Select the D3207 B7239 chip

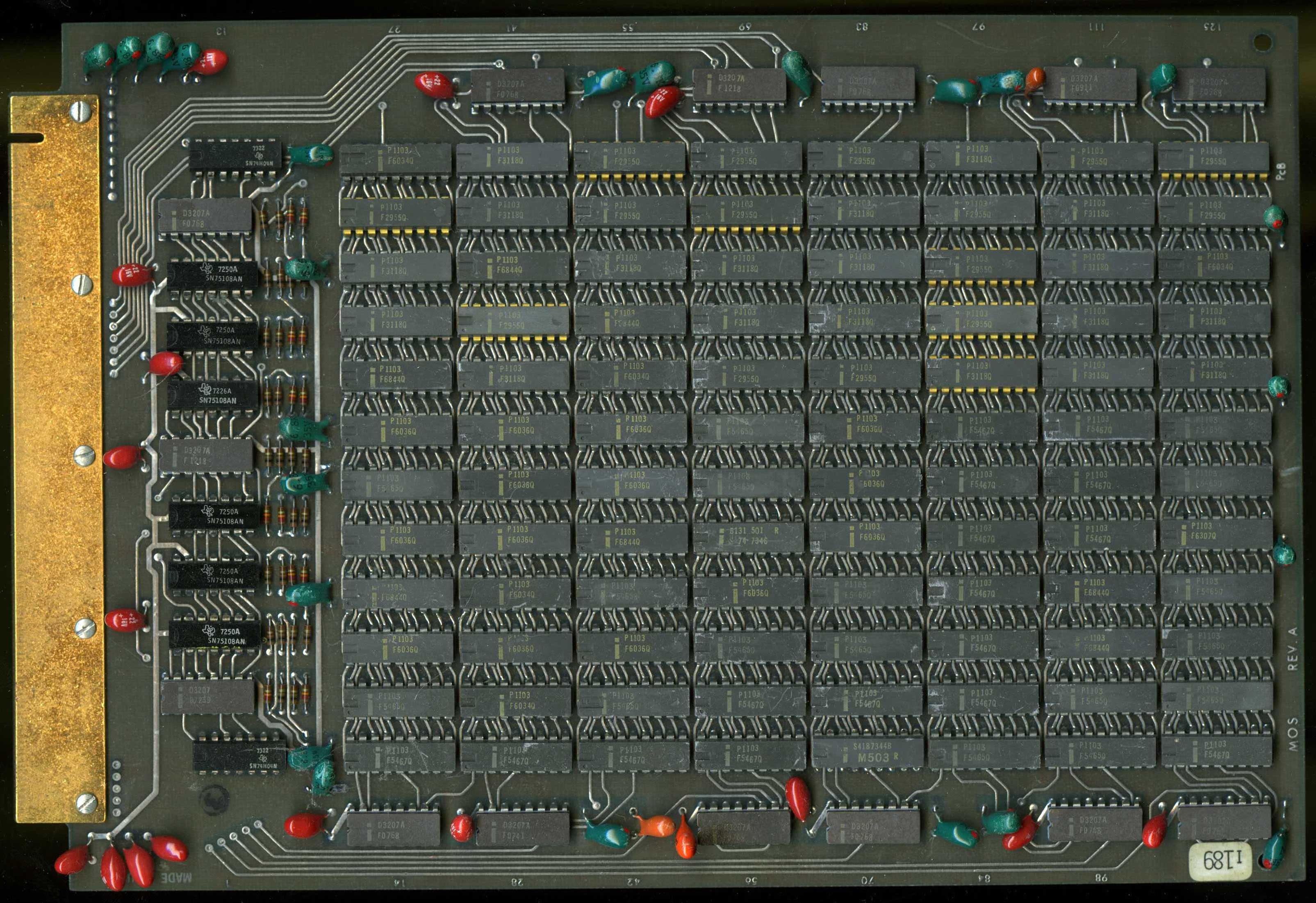pos(207,696)
